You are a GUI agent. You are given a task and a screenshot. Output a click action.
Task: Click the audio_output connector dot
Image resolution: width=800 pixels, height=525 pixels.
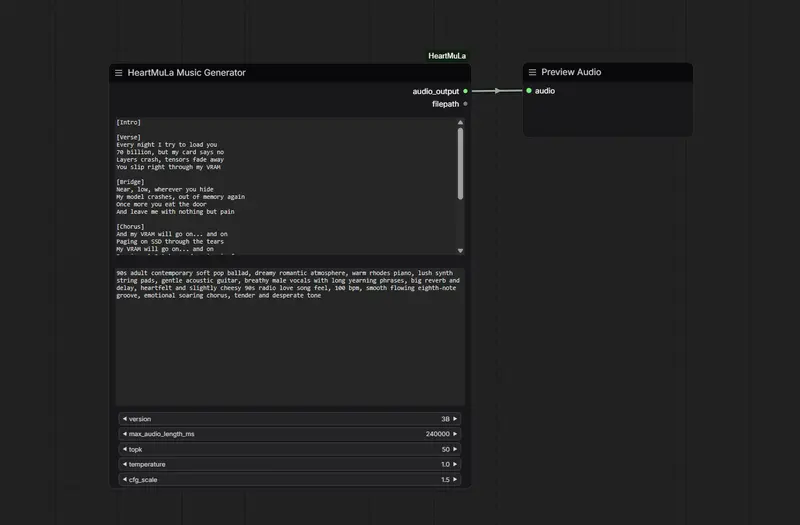click(465, 91)
